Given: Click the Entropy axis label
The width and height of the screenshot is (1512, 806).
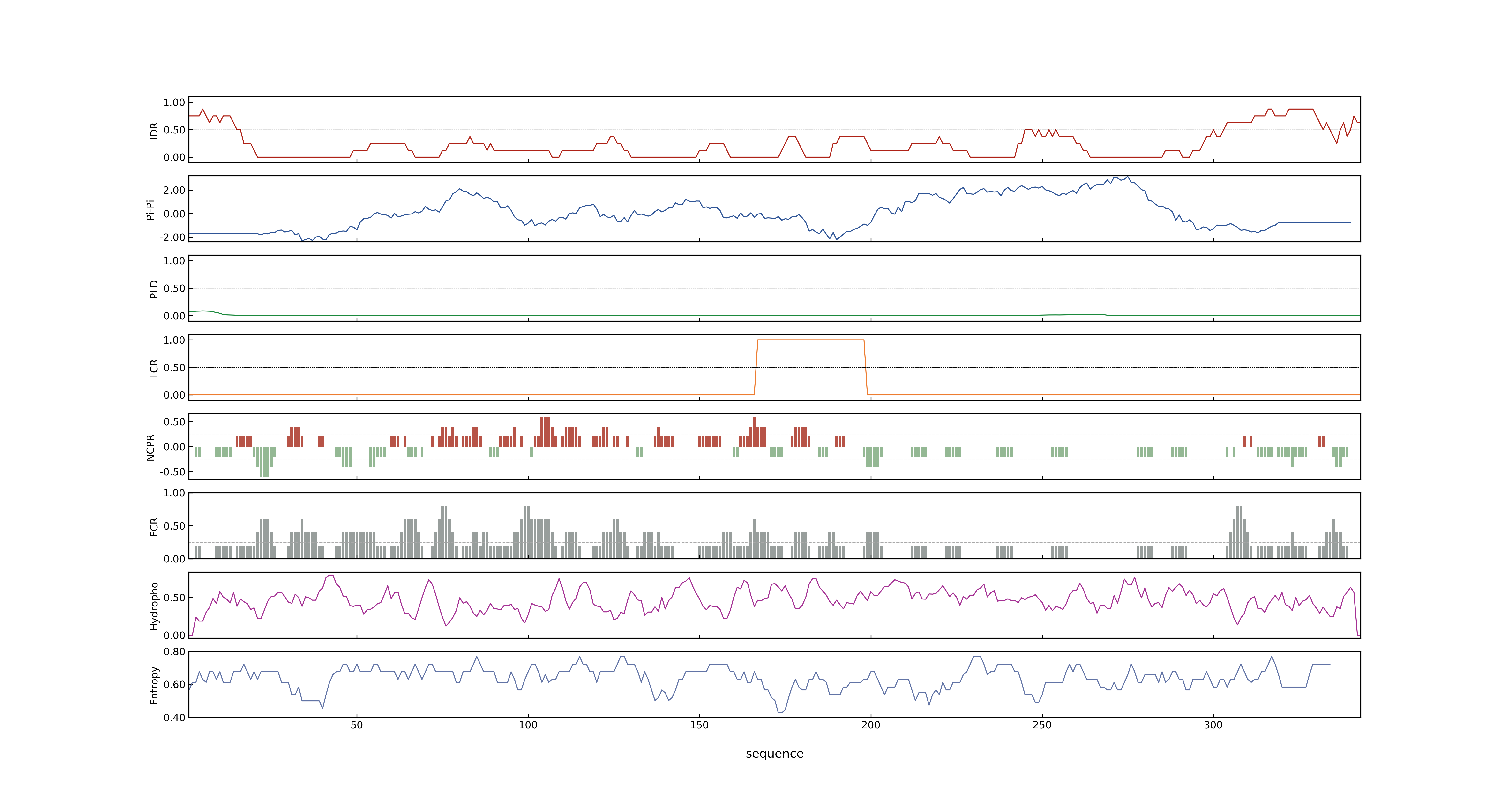Looking at the screenshot, I should click(154, 685).
